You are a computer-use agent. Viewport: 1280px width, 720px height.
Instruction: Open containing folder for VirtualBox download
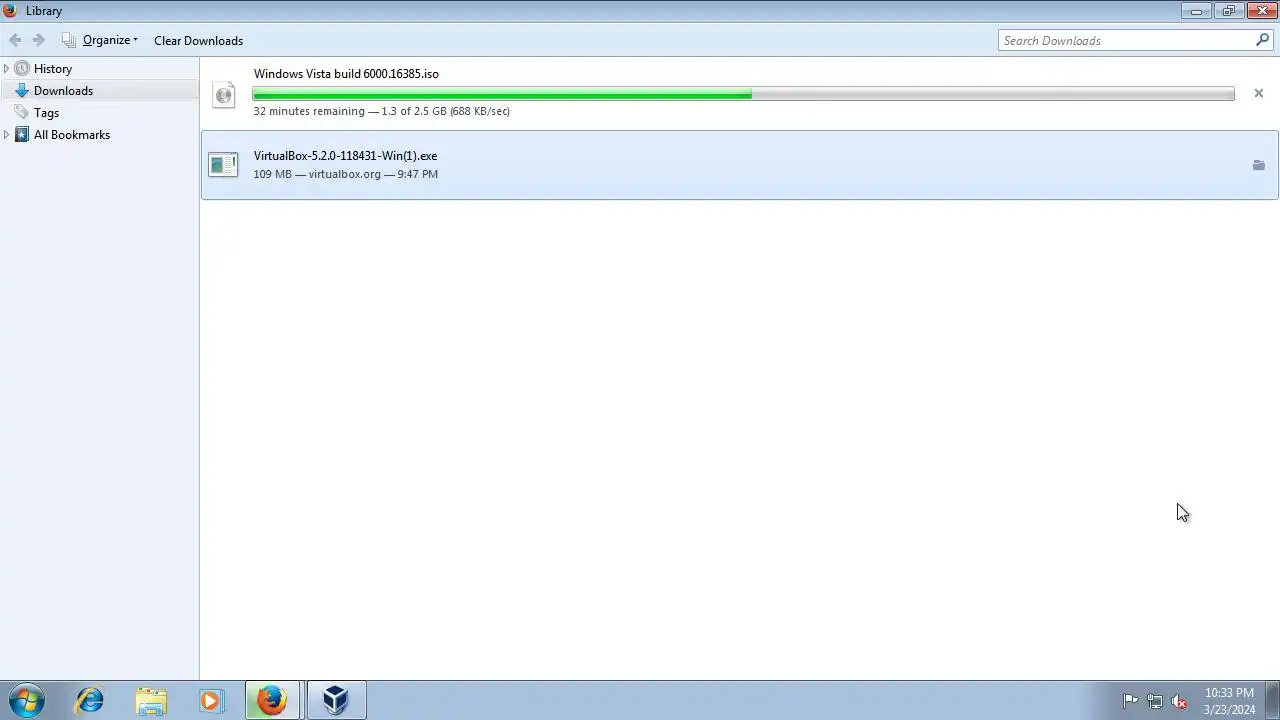pos(1258,165)
